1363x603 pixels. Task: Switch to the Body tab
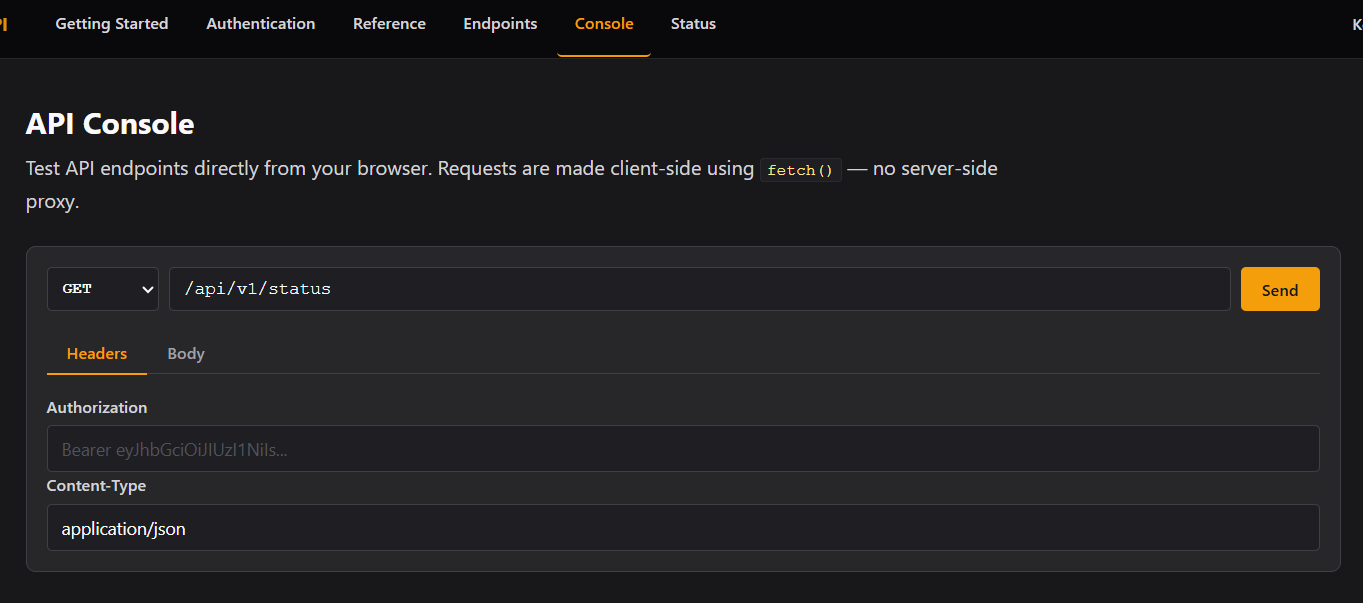click(x=186, y=354)
